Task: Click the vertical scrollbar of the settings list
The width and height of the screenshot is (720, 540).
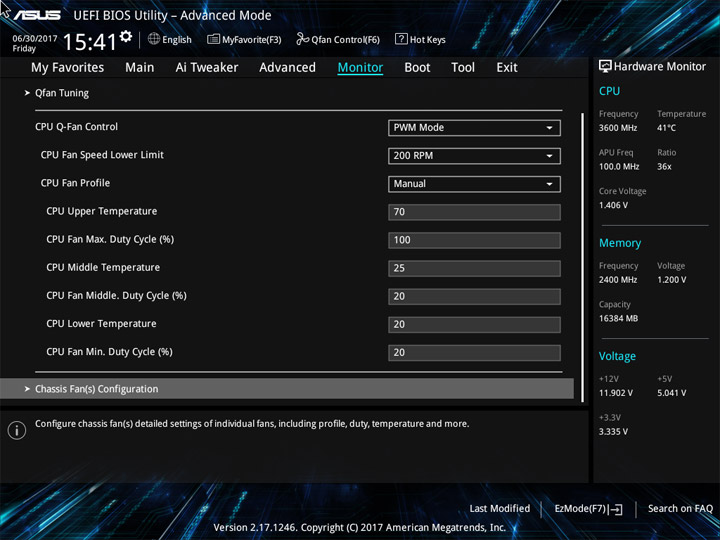Action: coord(582,257)
